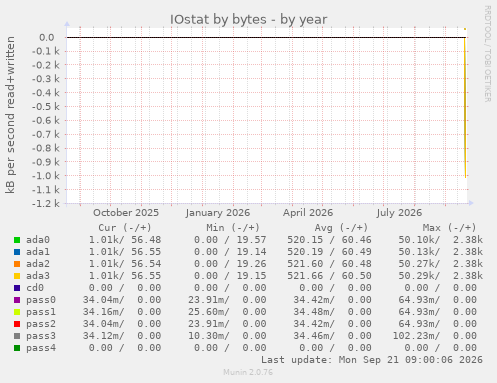Click the '-0.5 k' y-axis label

tap(46, 106)
